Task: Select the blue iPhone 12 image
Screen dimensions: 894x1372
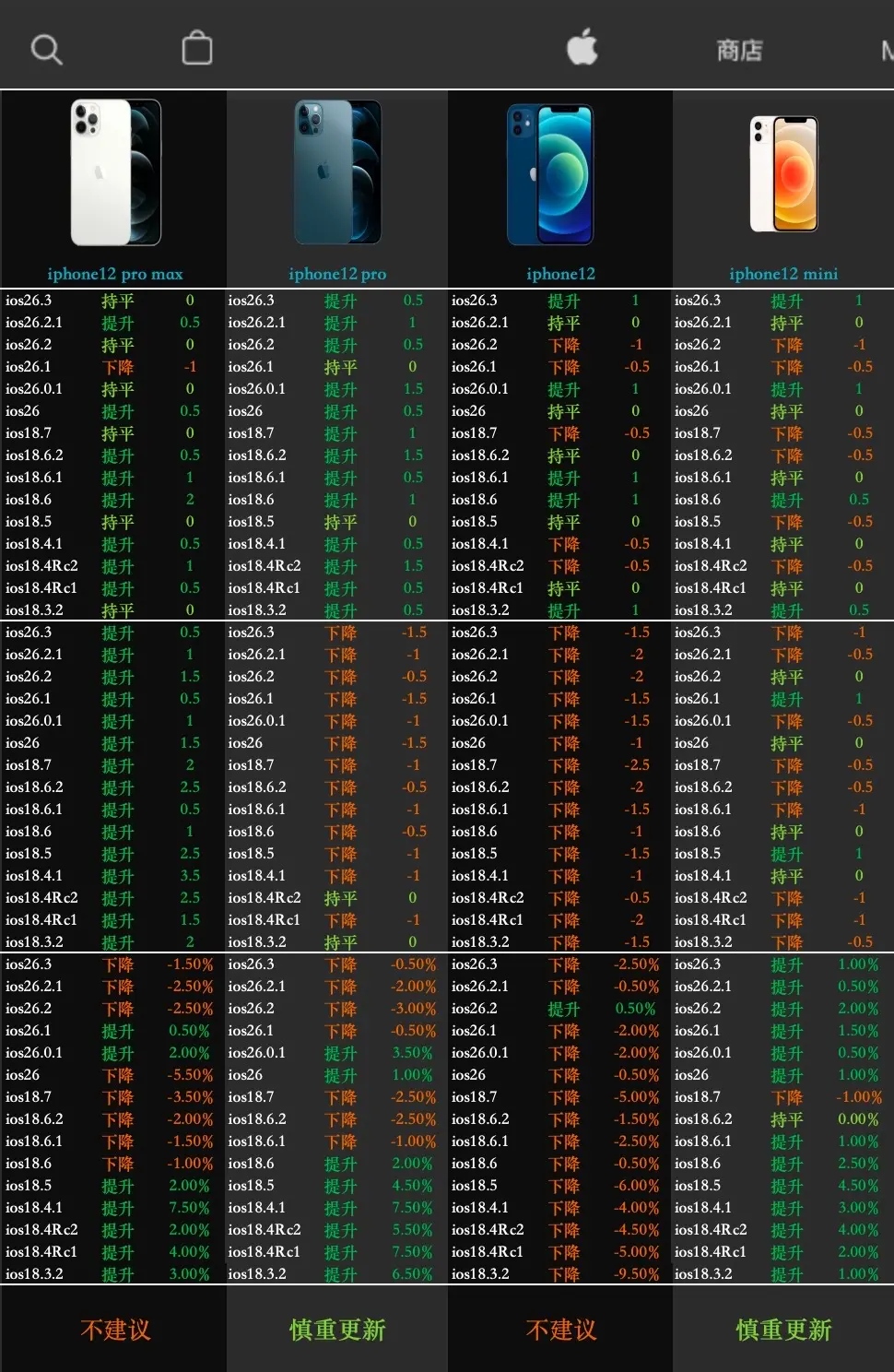Action: (550, 174)
